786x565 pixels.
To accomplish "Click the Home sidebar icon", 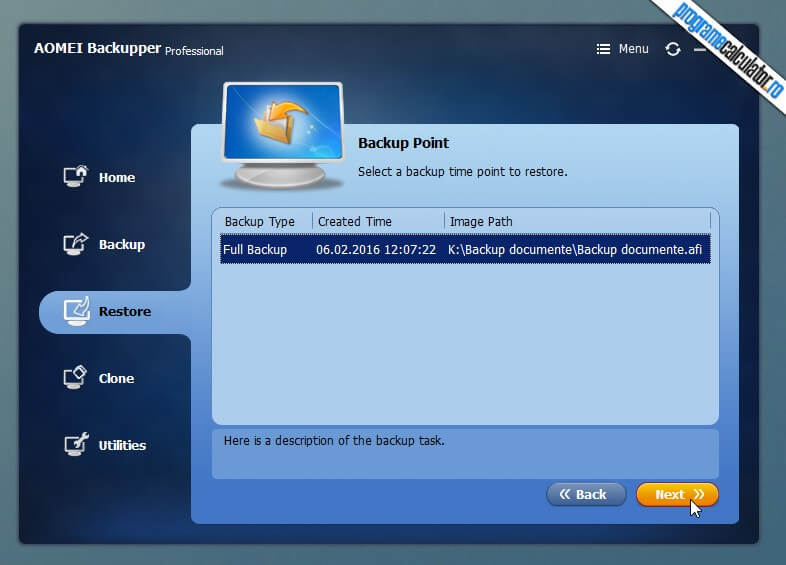I will [x=76, y=176].
